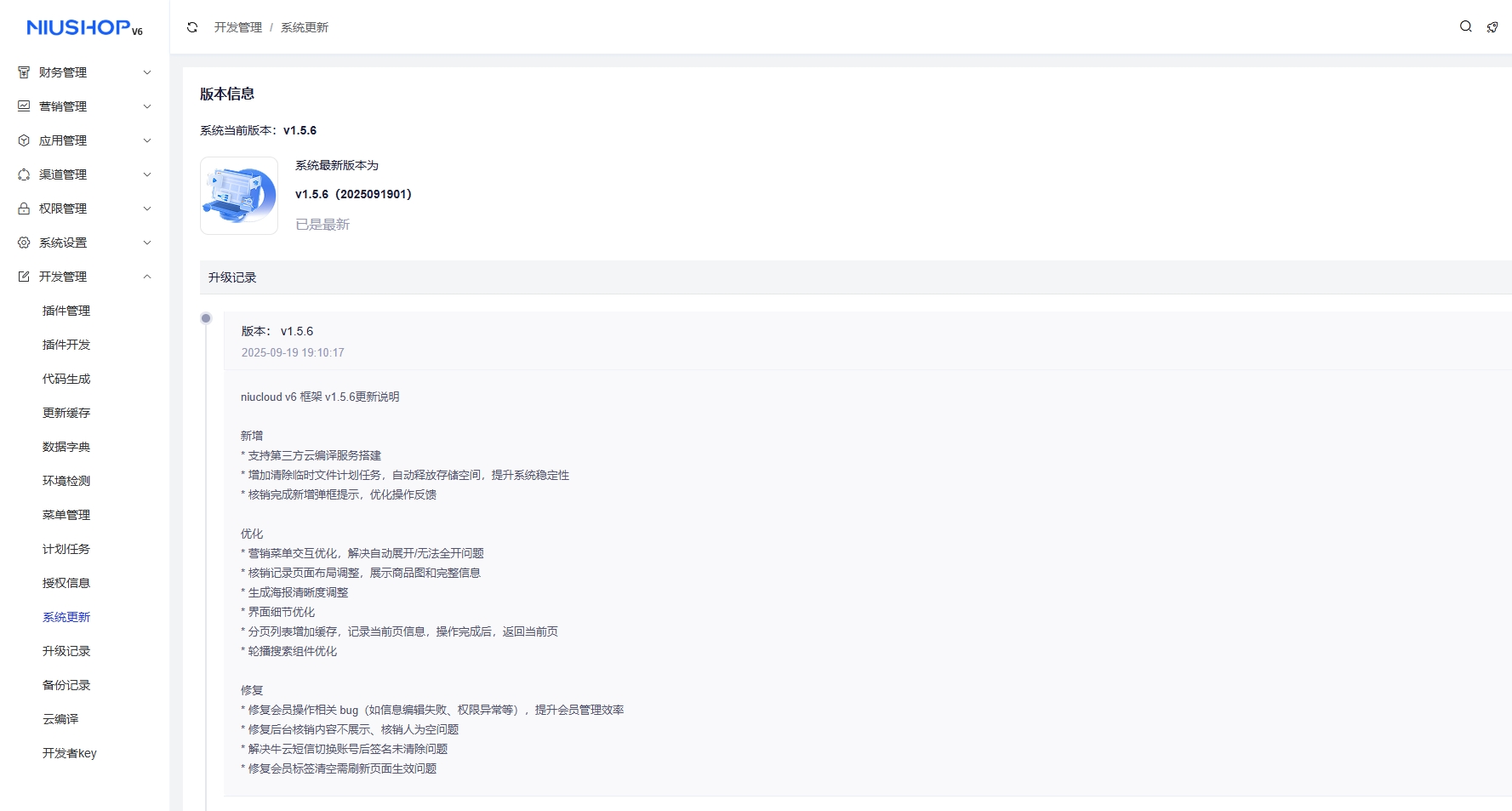1512x811 pixels.
Task: Click the system version illustration thumbnail
Action: (x=239, y=196)
